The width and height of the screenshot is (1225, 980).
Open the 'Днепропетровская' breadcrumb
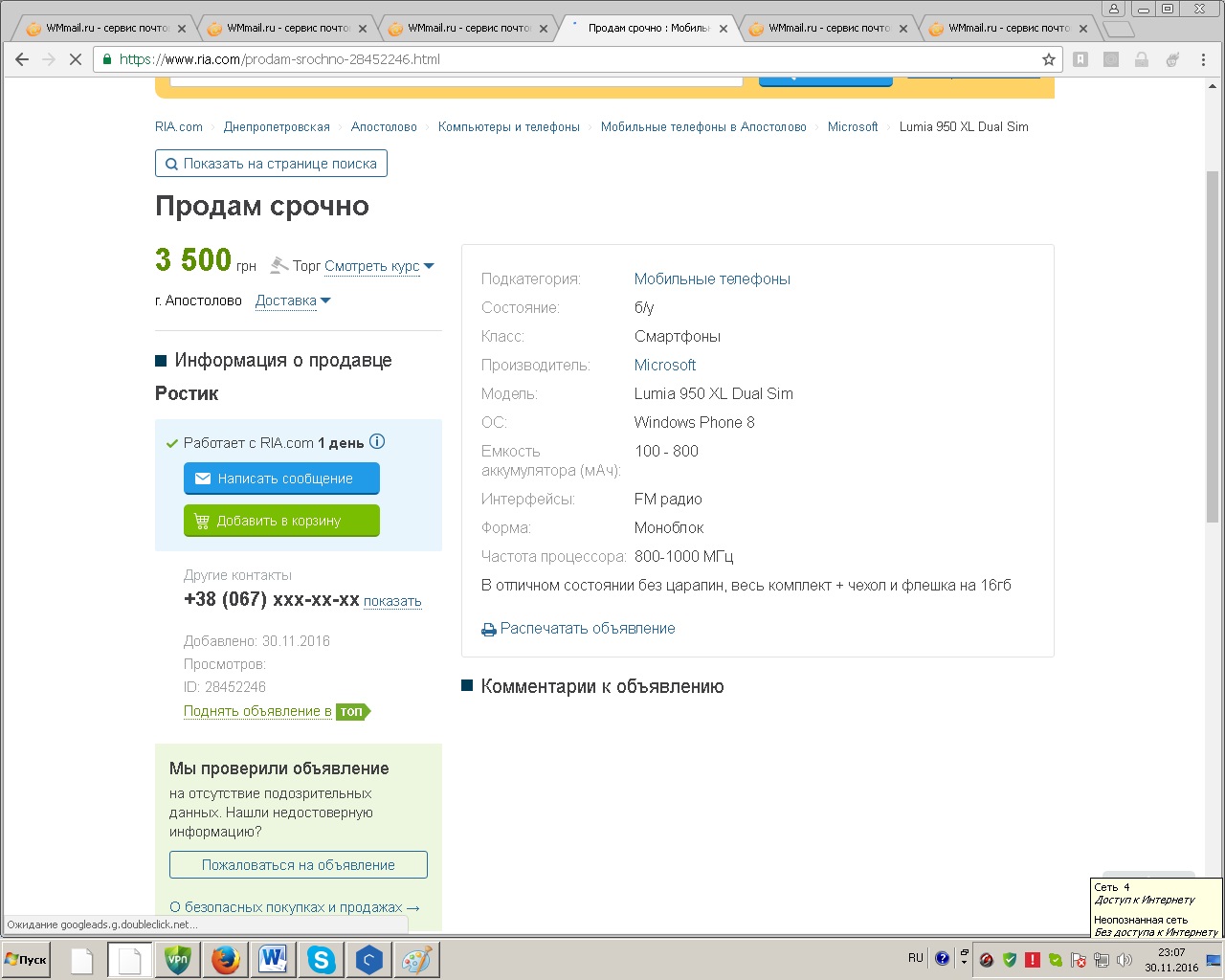point(277,127)
